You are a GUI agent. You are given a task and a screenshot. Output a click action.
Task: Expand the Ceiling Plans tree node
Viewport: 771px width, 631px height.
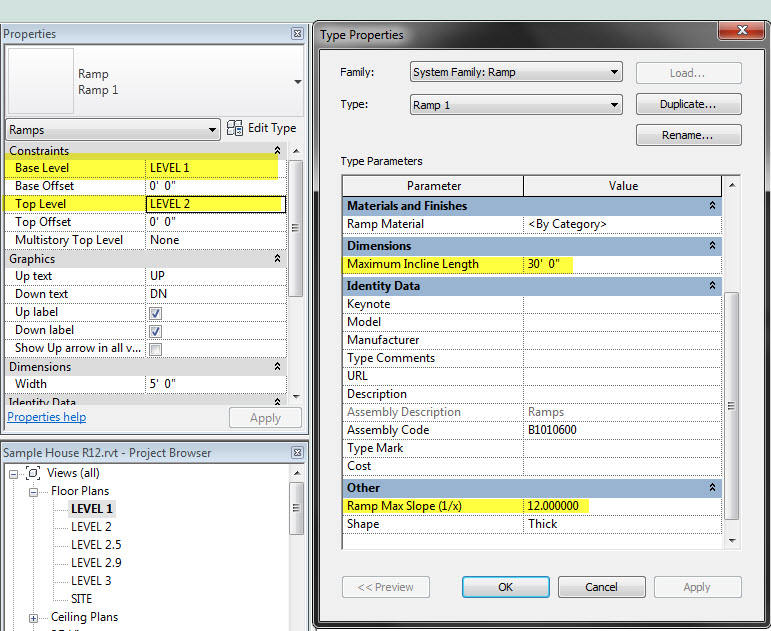click(35, 617)
